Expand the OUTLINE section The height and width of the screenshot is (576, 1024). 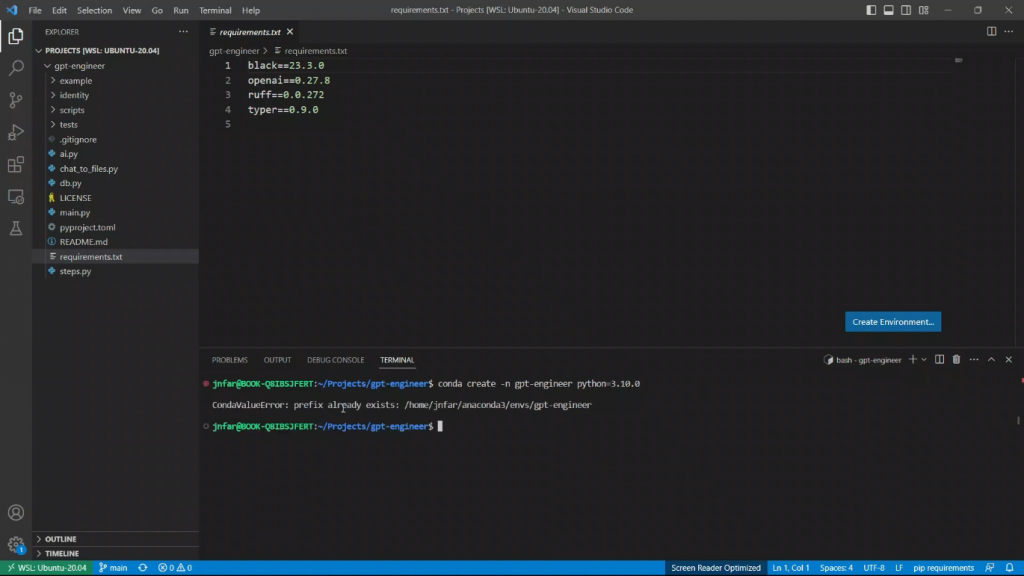click(60, 539)
